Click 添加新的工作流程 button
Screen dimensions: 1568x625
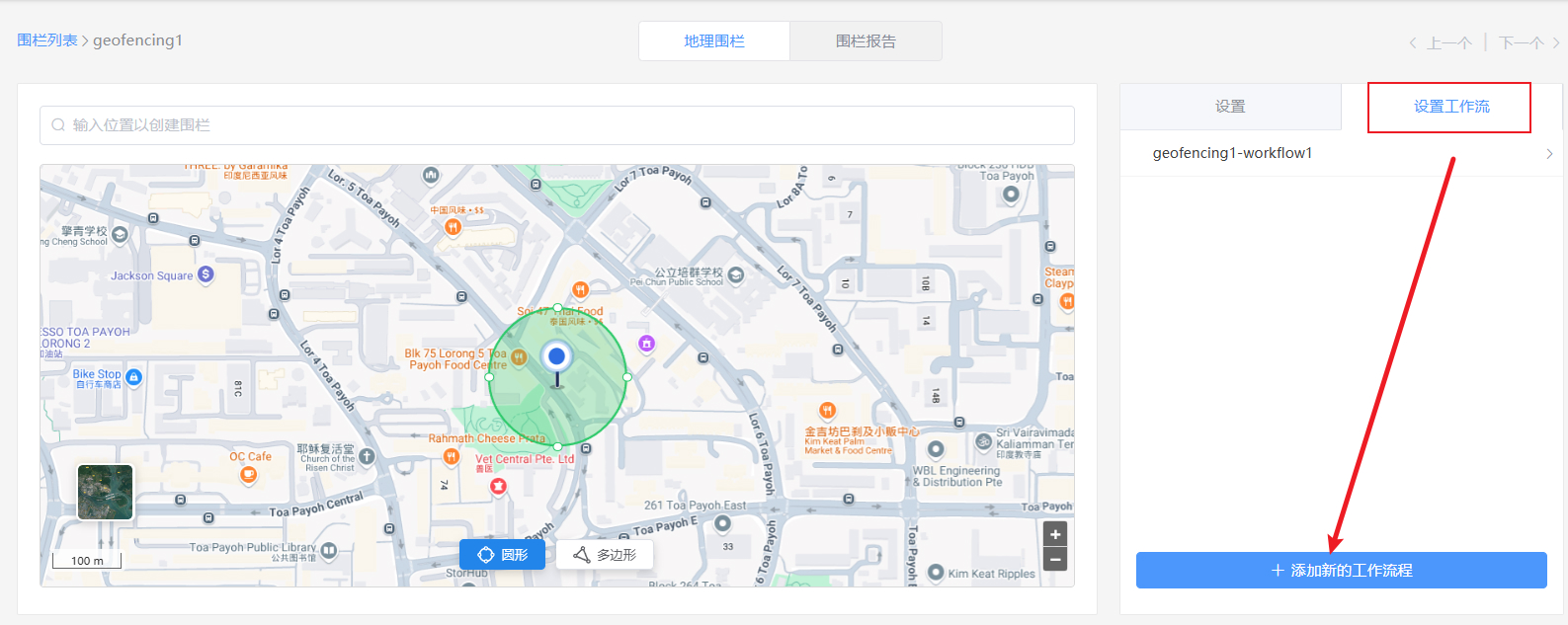pyautogui.click(x=1342, y=571)
